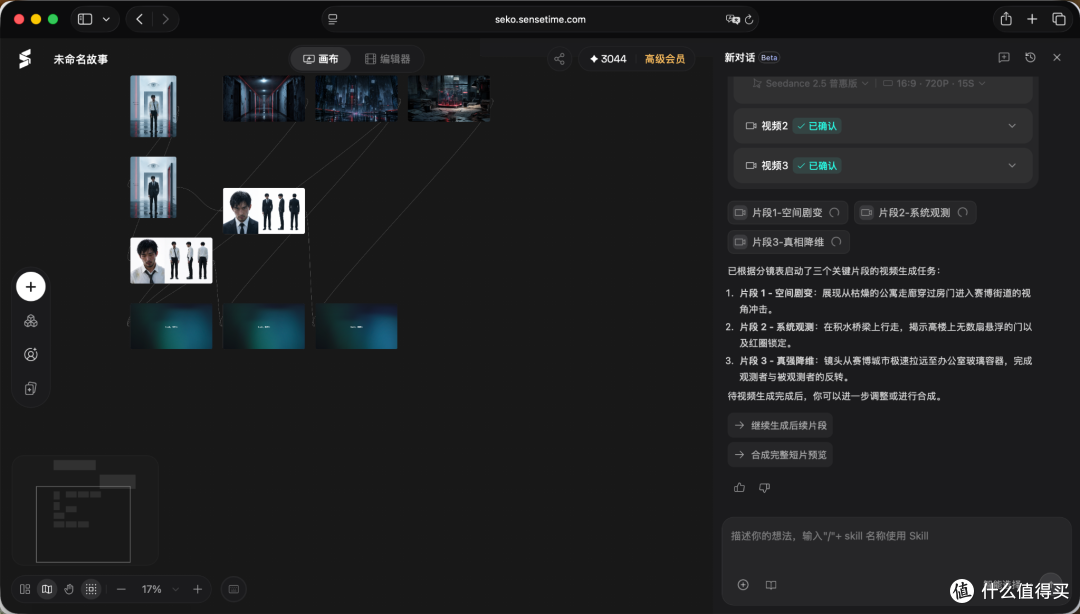Select the red-lit ruined room image node

point(449,99)
